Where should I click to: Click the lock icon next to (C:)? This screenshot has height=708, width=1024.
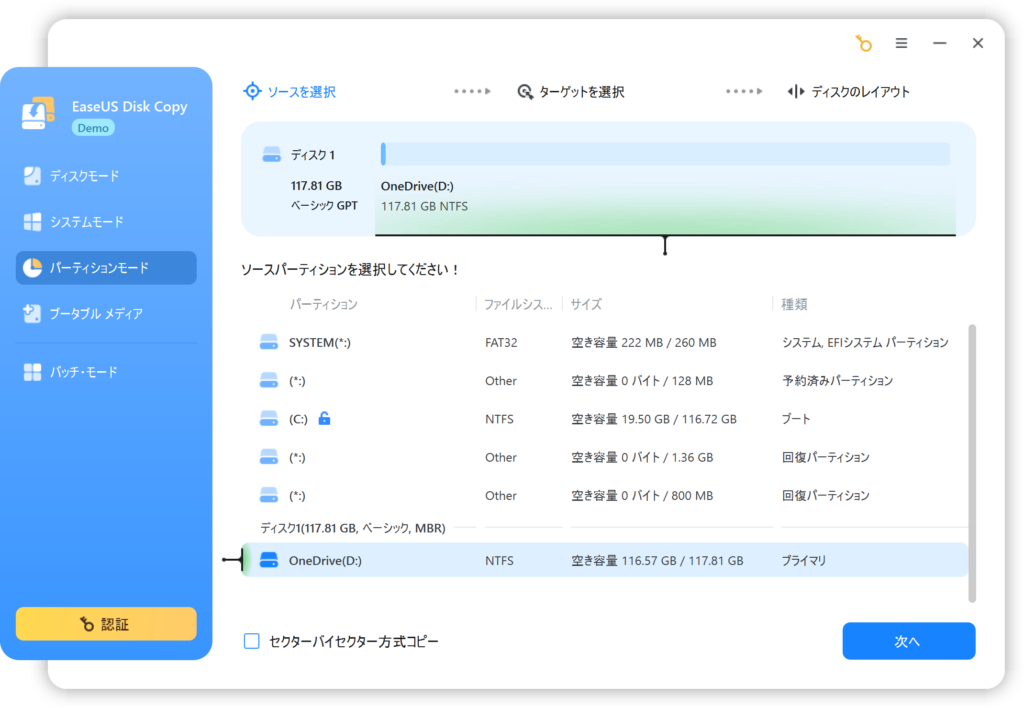pyautogui.click(x=325, y=419)
